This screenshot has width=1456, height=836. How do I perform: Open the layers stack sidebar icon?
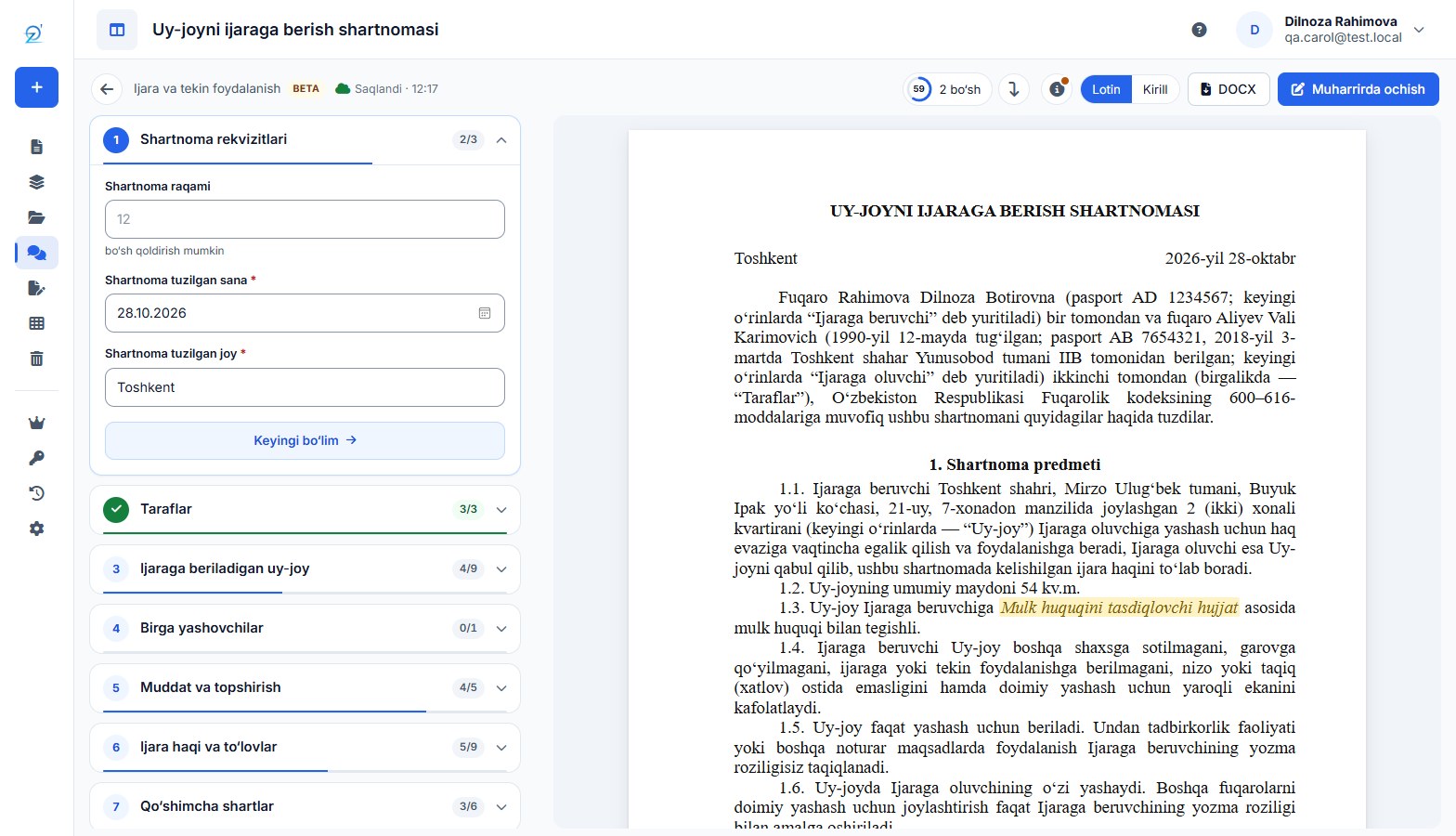[36, 182]
